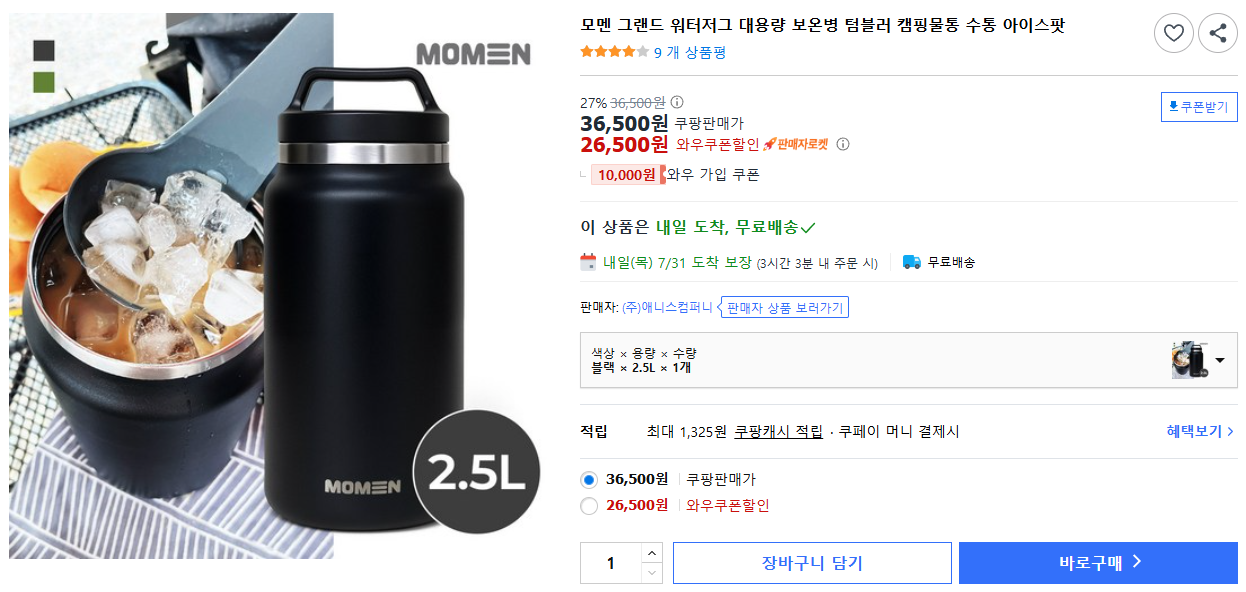Click the info icon next to 판매자로켓
1246x592 pixels.
point(844,144)
